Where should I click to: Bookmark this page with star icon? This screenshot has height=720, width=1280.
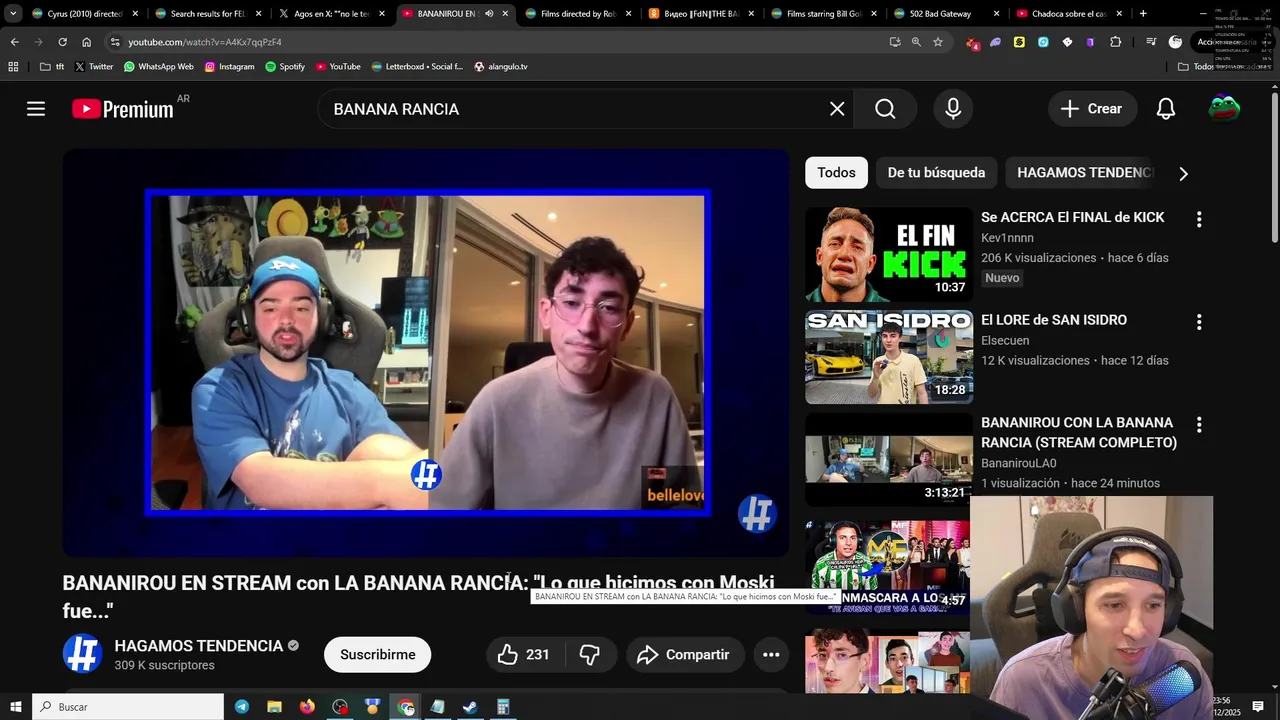tap(938, 42)
